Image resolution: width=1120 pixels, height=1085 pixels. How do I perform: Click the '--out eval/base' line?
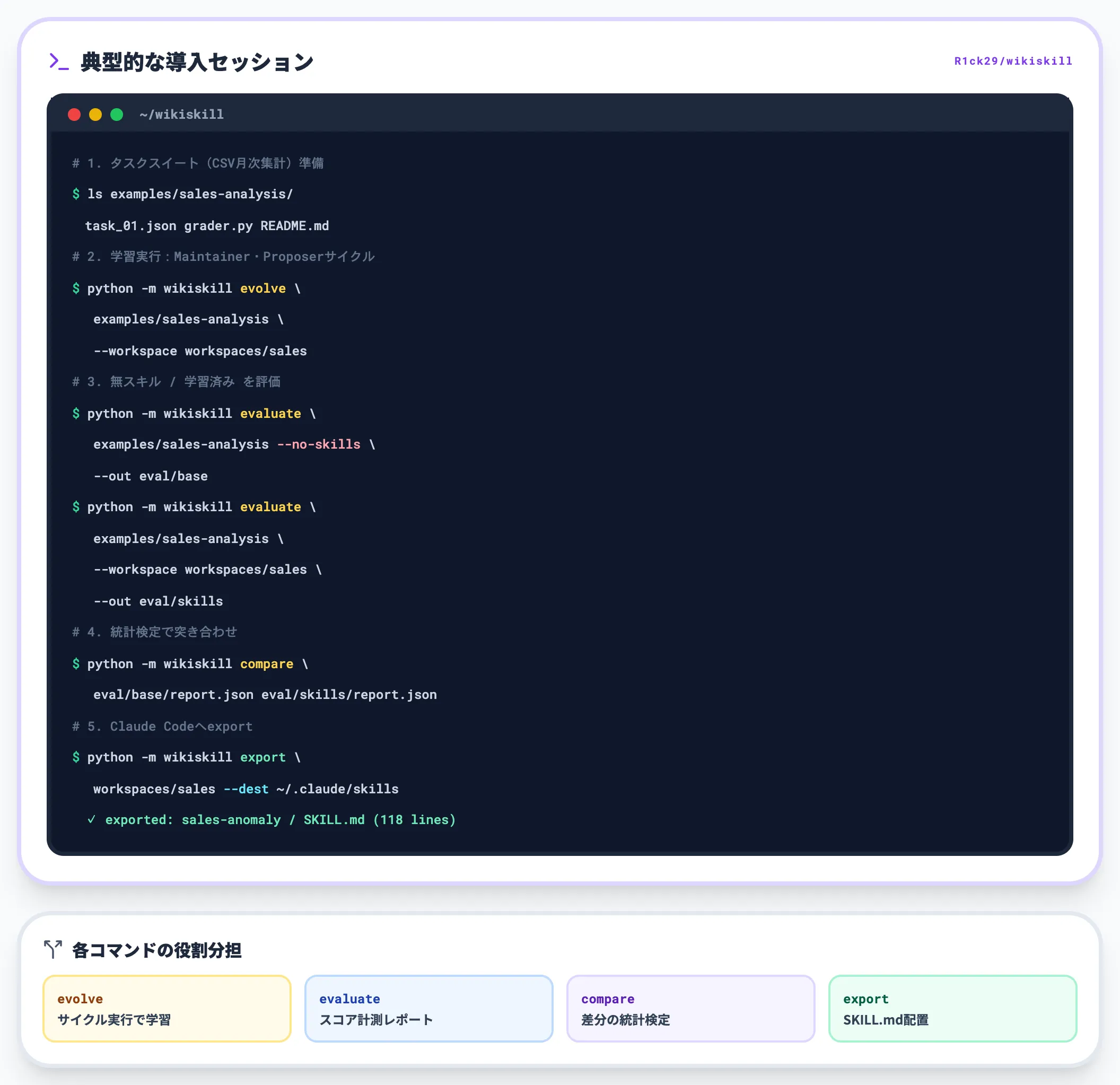point(150,476)
